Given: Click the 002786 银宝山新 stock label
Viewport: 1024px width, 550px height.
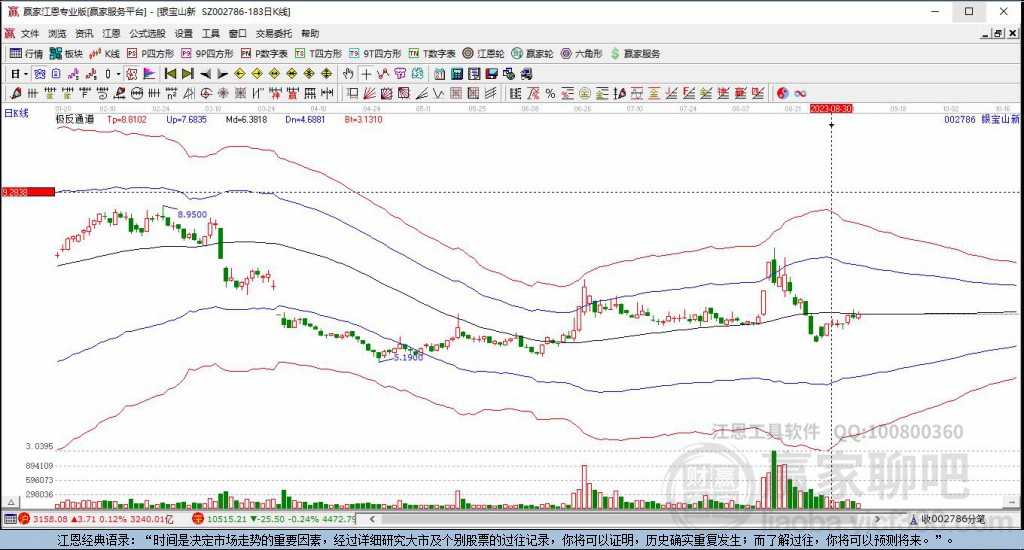Looking at the screenshot, I should click(x=980, y=119).
